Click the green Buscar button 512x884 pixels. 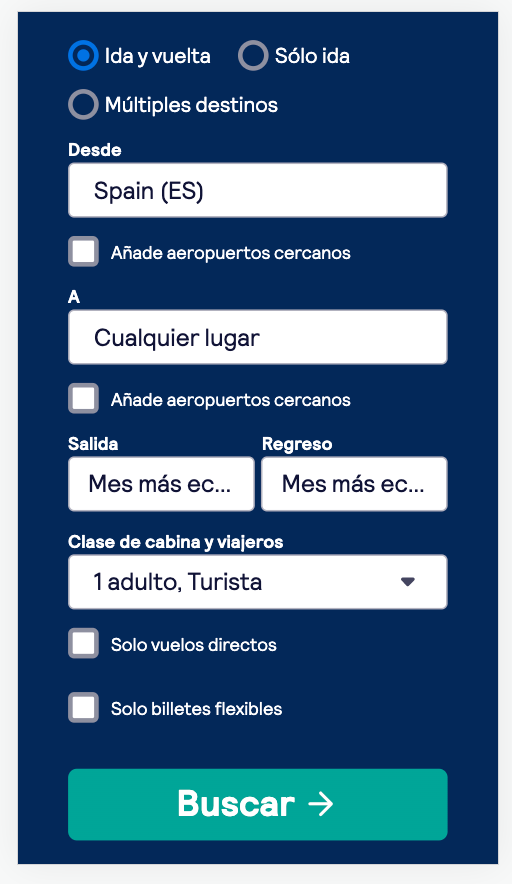click(258, 805)
